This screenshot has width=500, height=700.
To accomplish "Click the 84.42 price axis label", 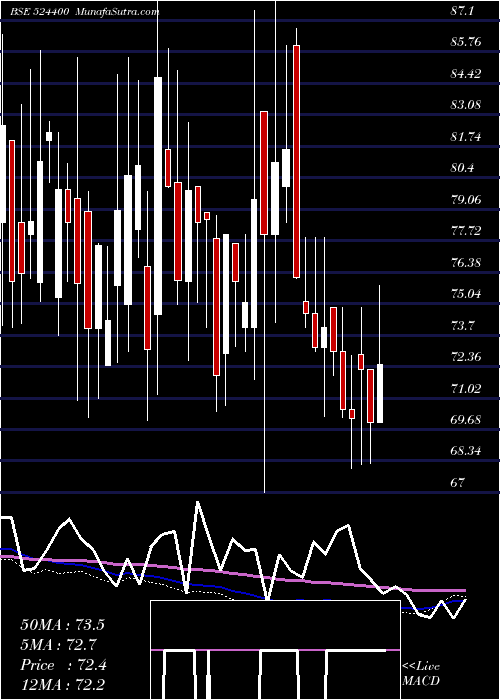I will (x=466, y=74).
